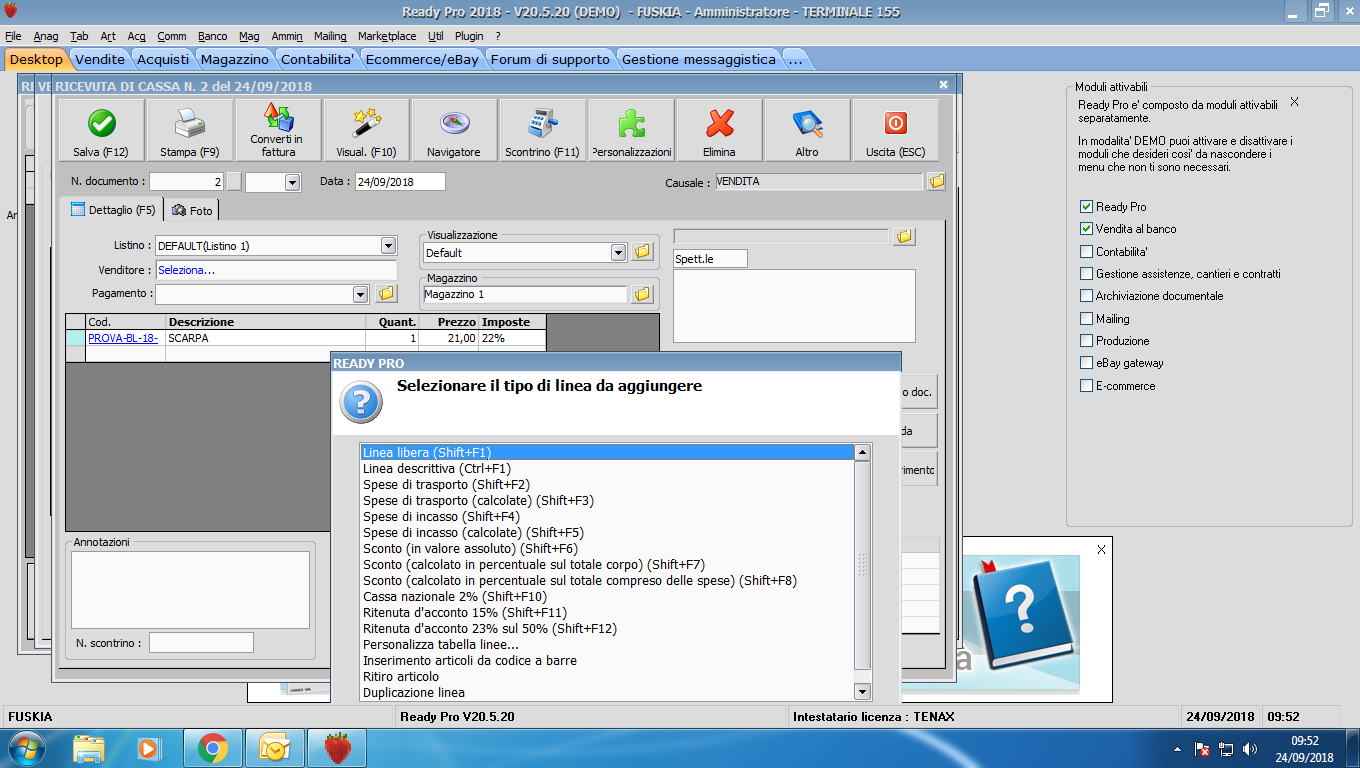Open Personalizzazioni puzzle icon
Image resolution: width=1360 pixels, height=768 pixels.
(x=631, y=130)
